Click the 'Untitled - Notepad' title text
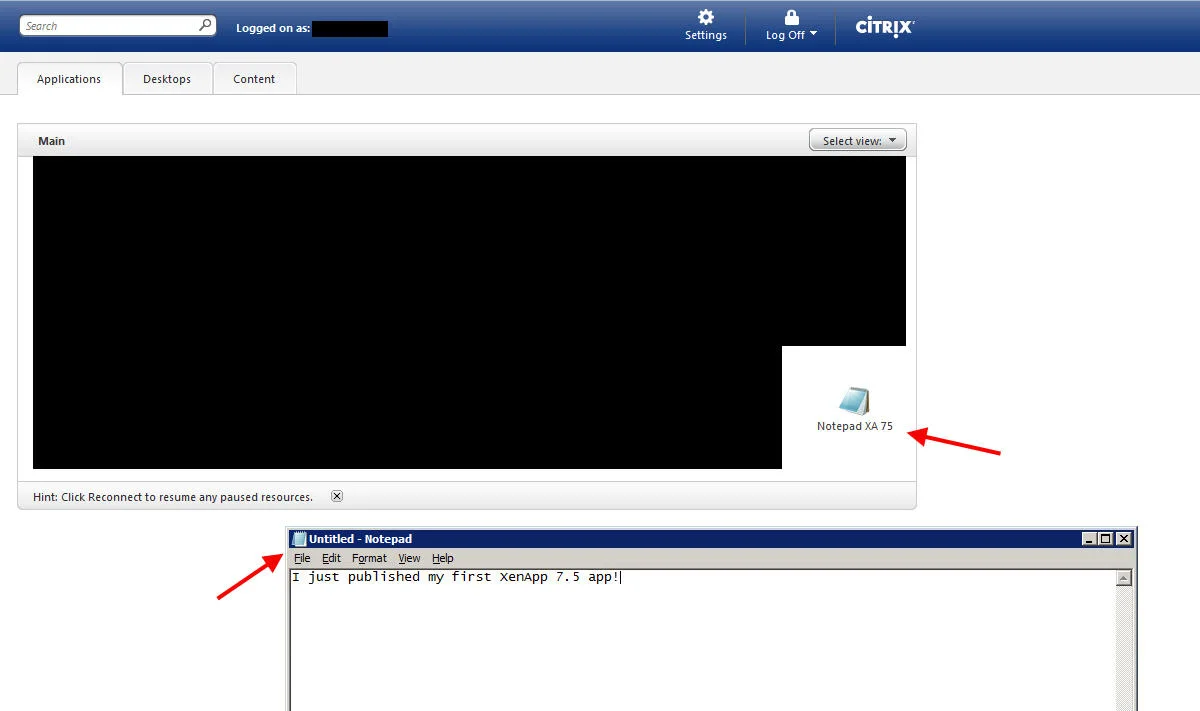This screenshot has height=711, width=1200. point(360,539)
